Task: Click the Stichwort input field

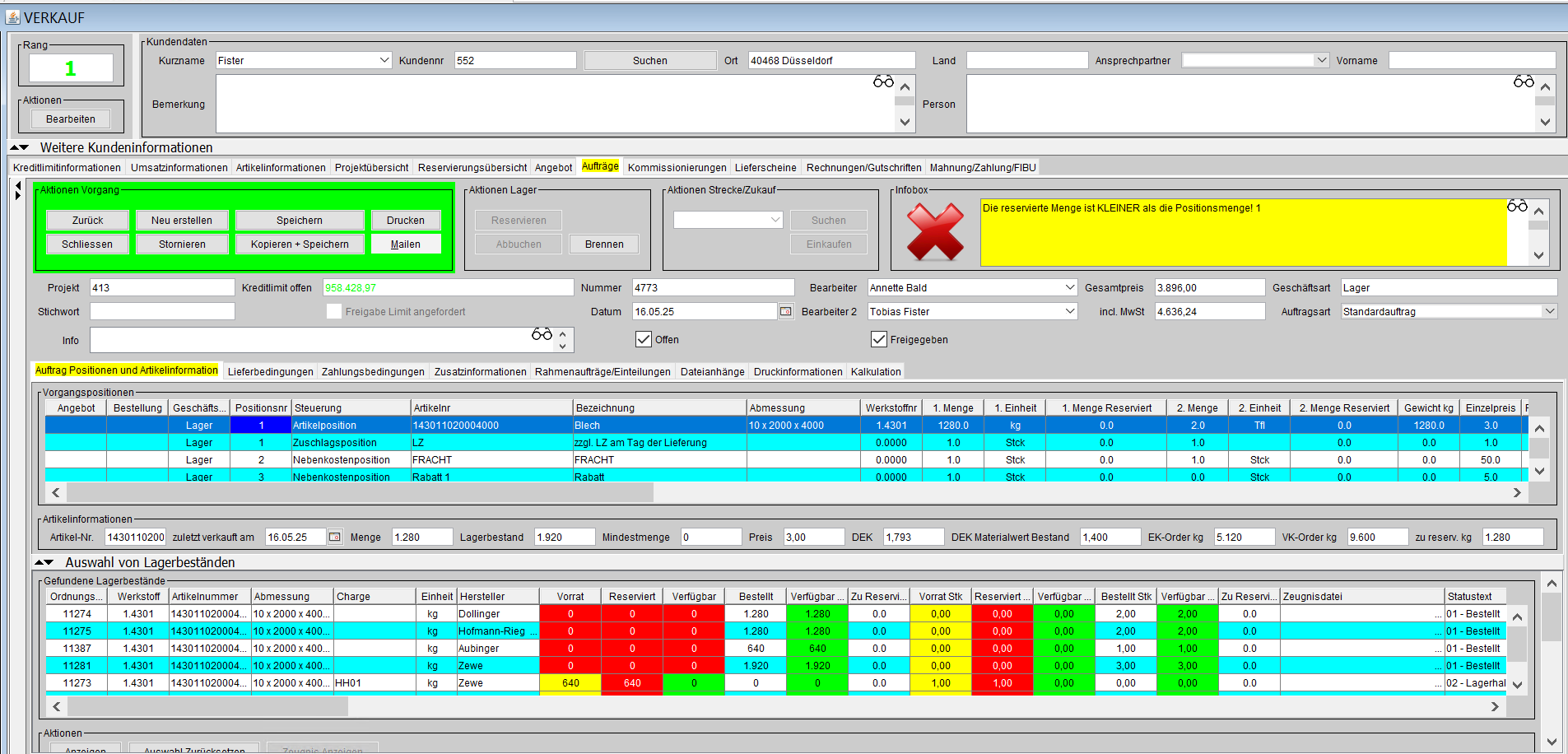Action: (x=162, y=311)
